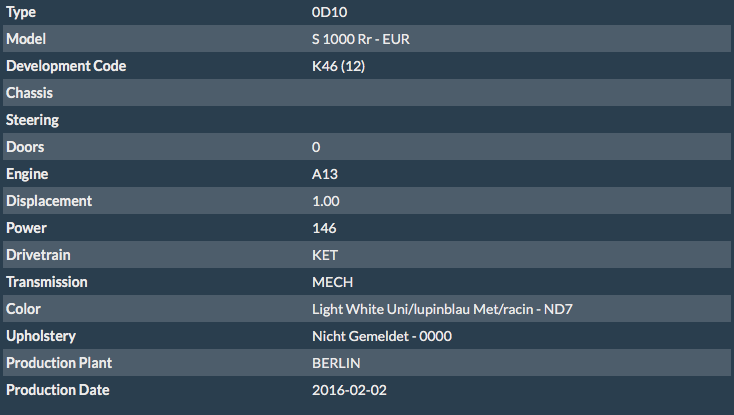Viewport: 734px width, 415px height.
Task: Select the displacement value 1.00
Action: tap(326, 201)
